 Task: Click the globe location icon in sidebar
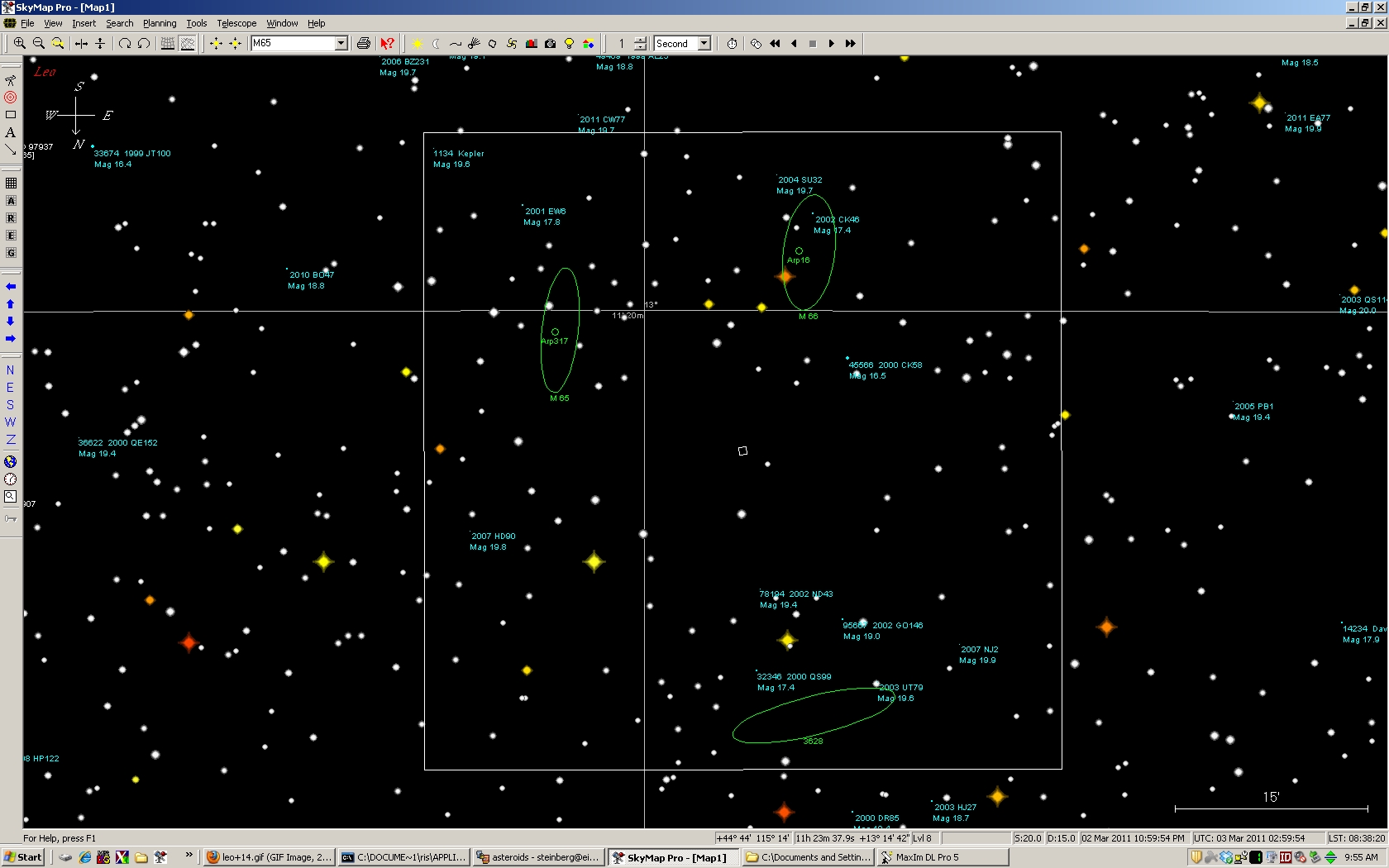pos(11,461)
